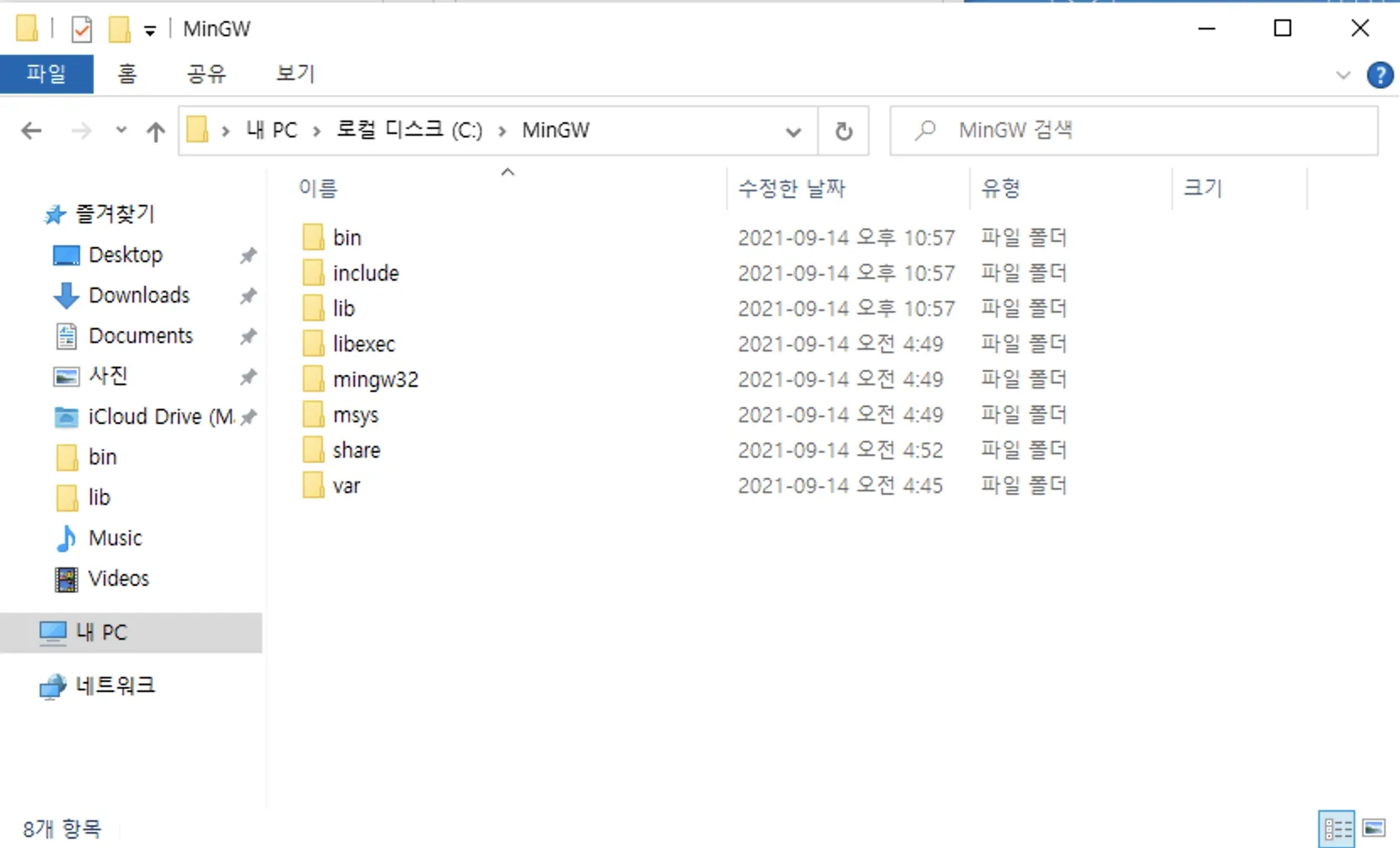
Task: Open Downloads in the navigation pane
Action: tap(139, 295)
